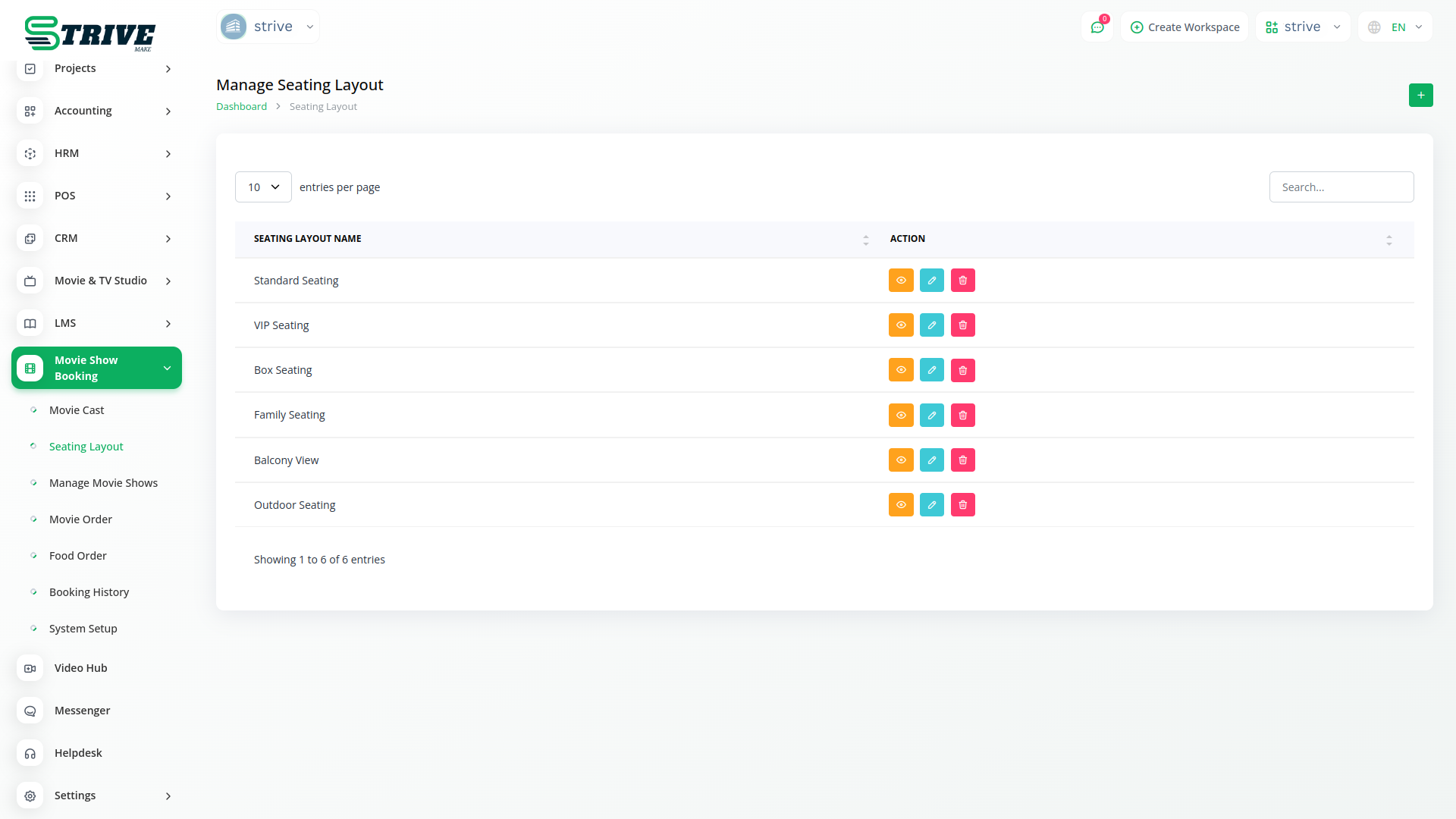Viewport: 1456px width, 819px height.
Task: Expand the EN language dropdown
Action: (x=1395, y=27)
